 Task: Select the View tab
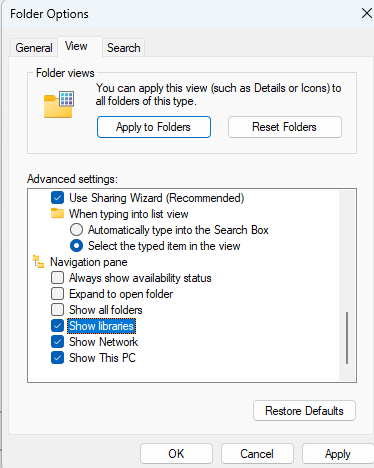[80, 46]
